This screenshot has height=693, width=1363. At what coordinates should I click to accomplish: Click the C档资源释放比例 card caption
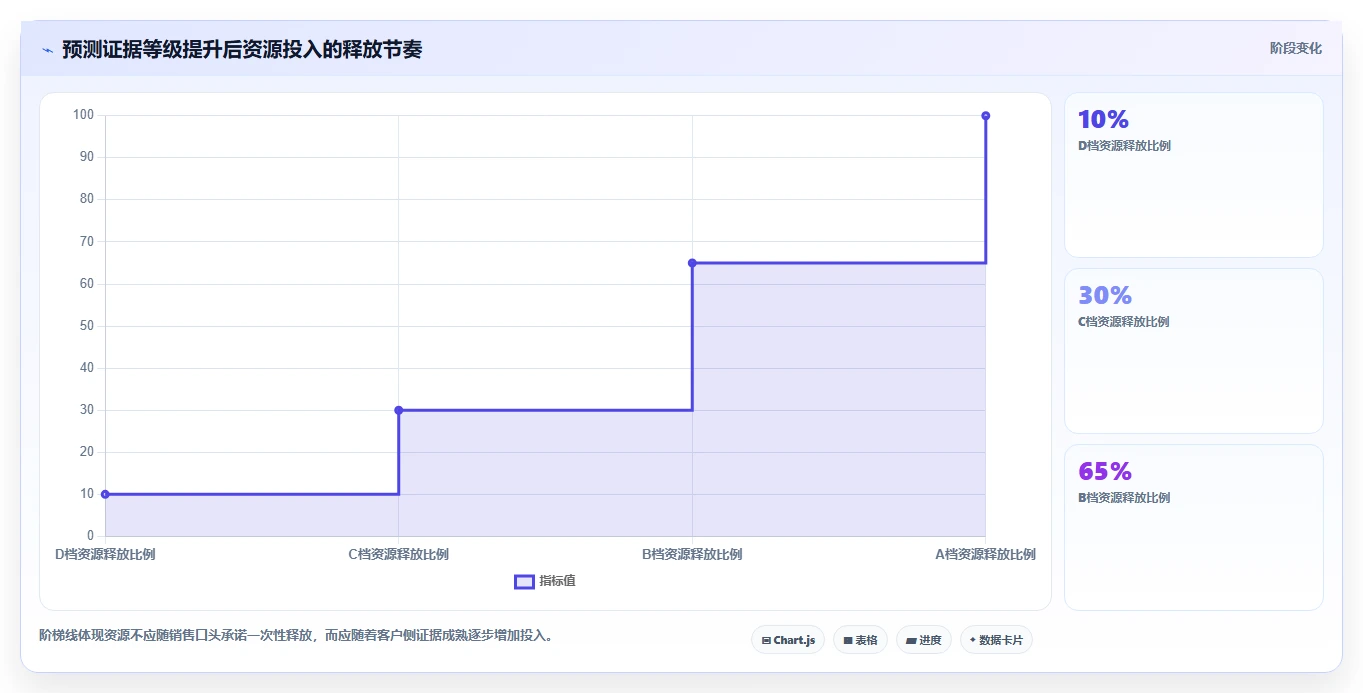click(1123, 322)
